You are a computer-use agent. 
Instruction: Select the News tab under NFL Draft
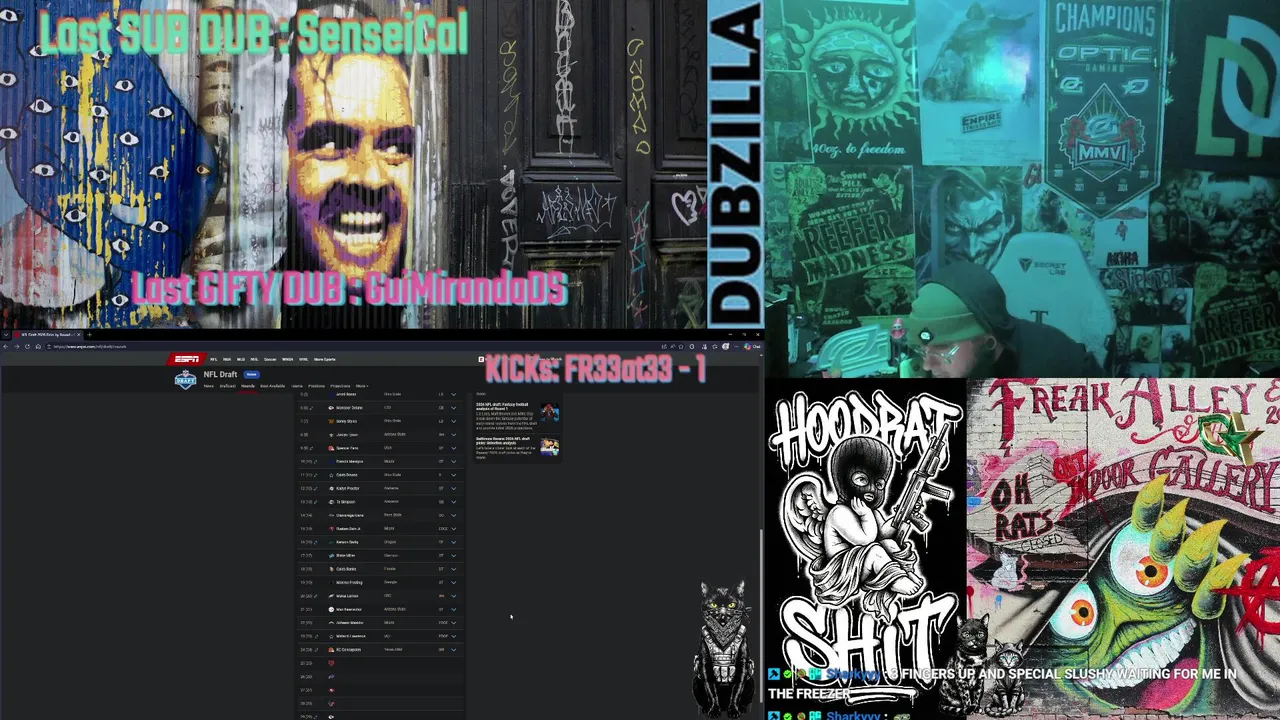209,386
